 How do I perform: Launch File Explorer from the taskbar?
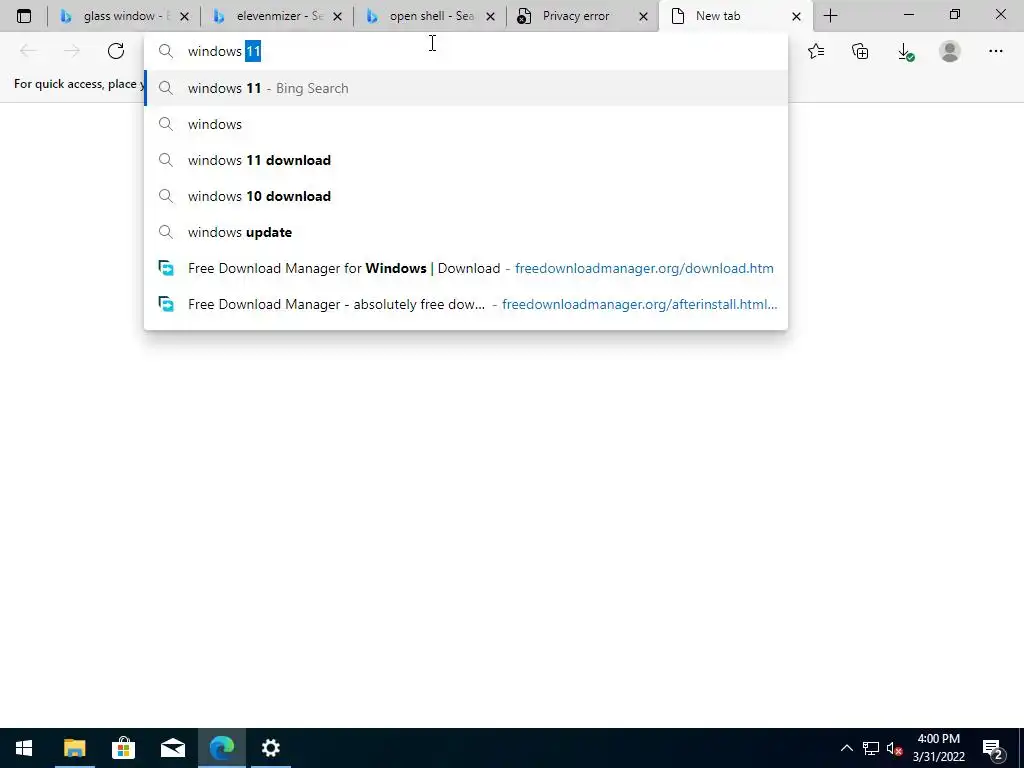(x=74, y=748)
